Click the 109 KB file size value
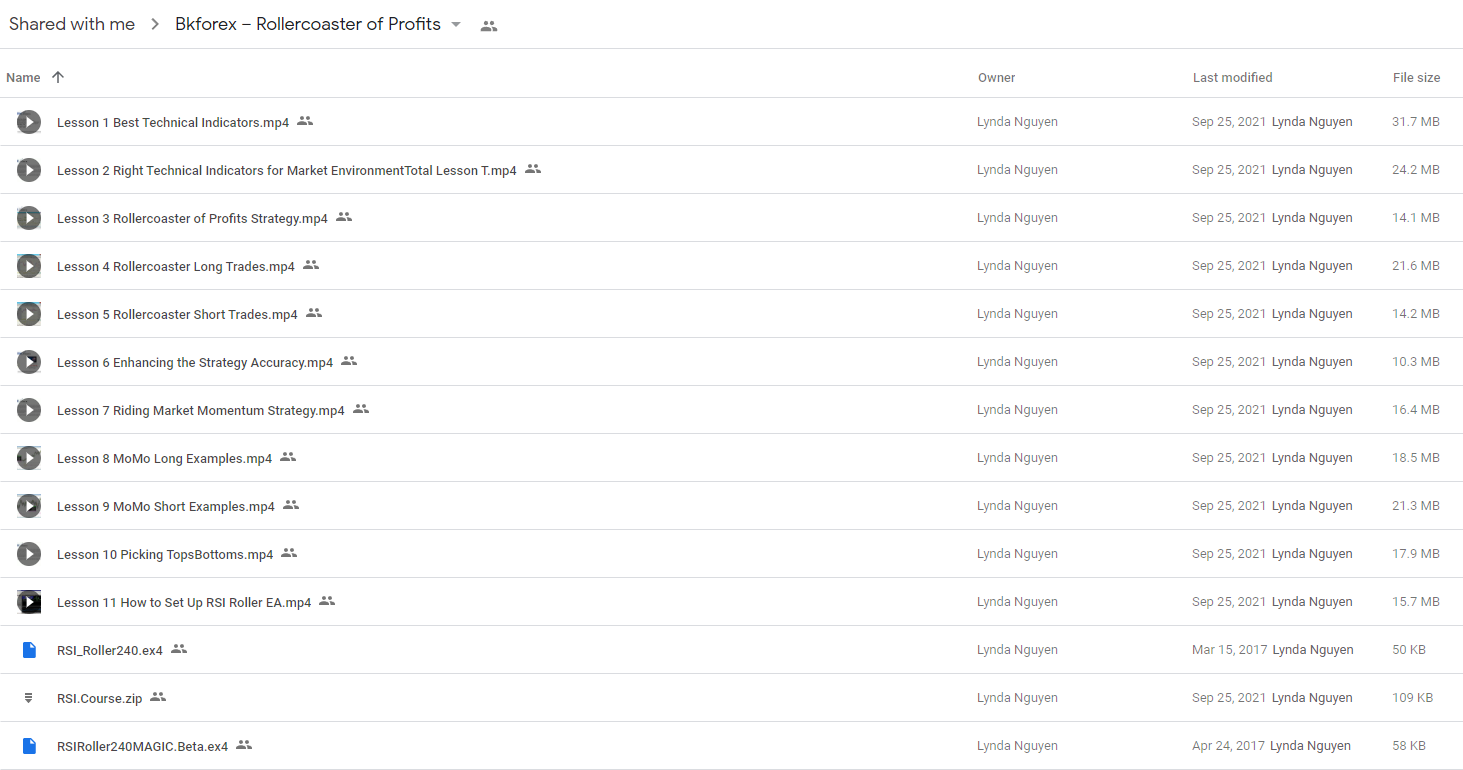Image resolution: width=1463 pixels, height=770 pixels. coord(1412,698)
